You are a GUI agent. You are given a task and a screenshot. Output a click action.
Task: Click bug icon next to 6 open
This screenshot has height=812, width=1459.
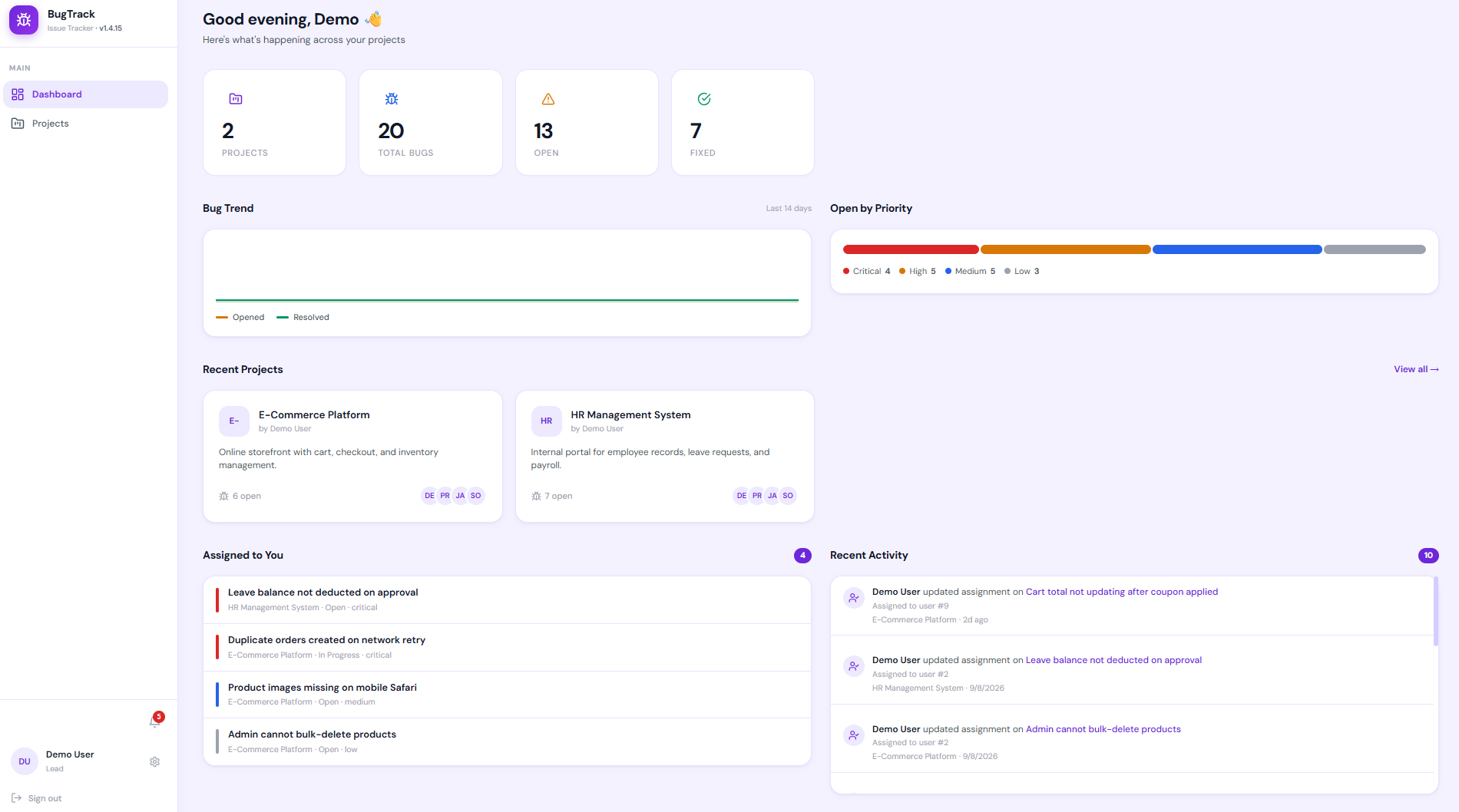[224, 497]
